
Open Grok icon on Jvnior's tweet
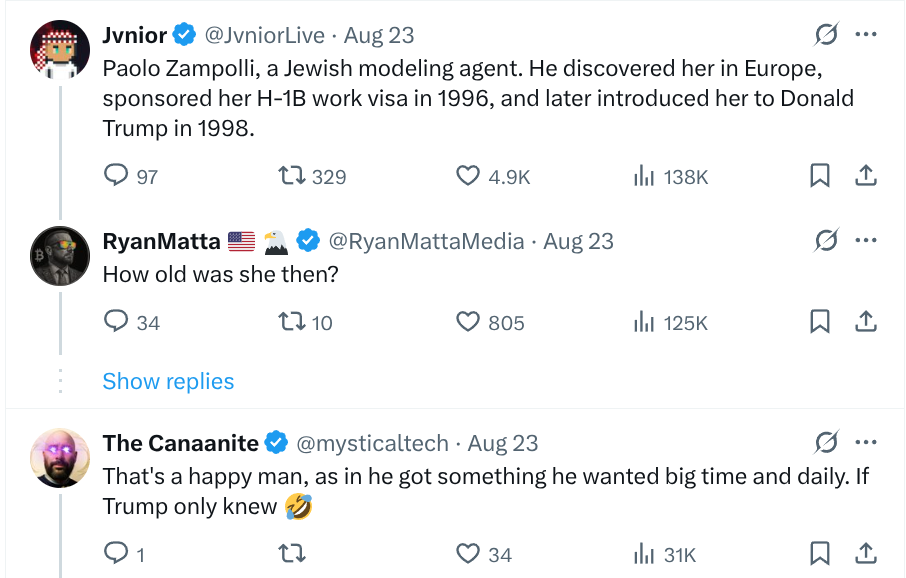click(x=826, y=35)
